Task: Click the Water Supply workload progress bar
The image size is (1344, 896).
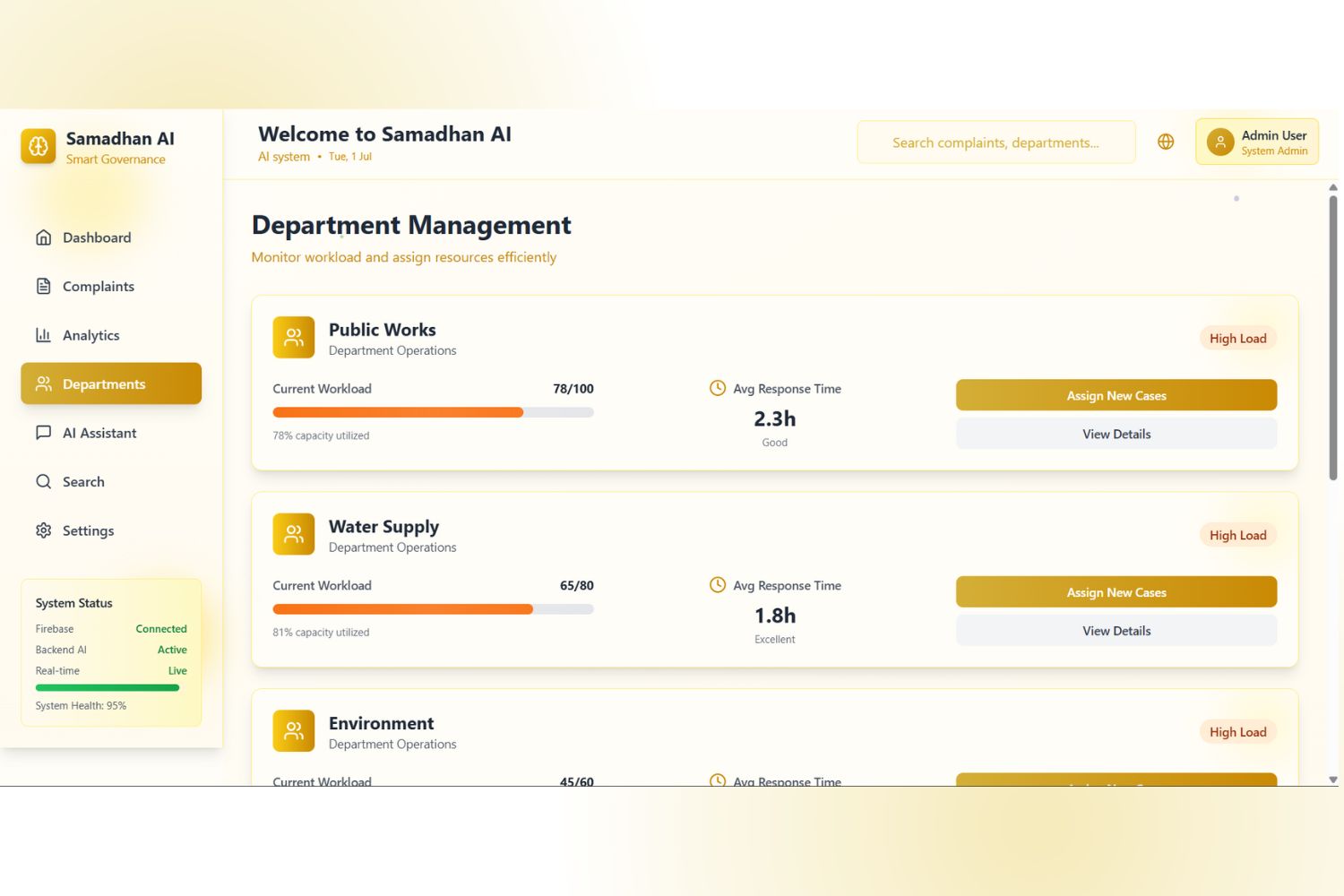Action: [433, 609]
